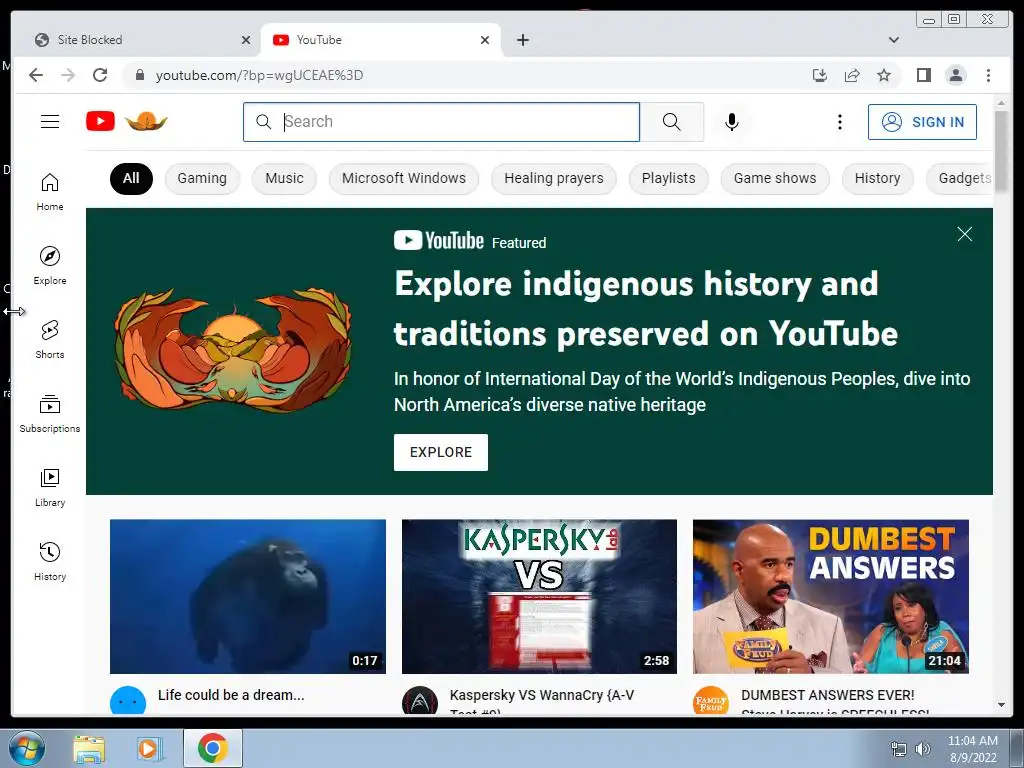This screenshot has width=1024, height=768.
Task: Open a new browser tab
Action: tap(522, 40)
